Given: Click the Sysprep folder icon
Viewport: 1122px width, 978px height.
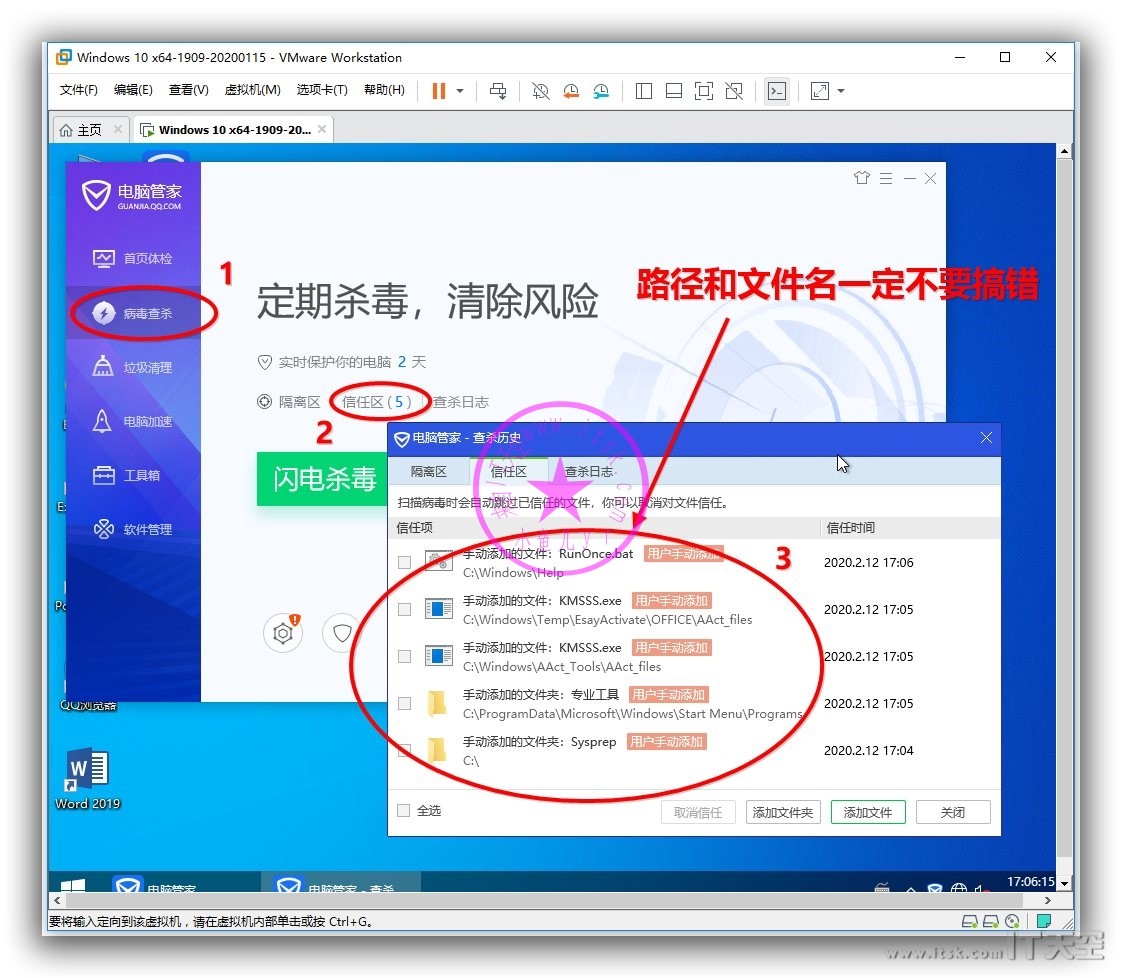Looking at the screenshot, I should (x=436, y=750).
